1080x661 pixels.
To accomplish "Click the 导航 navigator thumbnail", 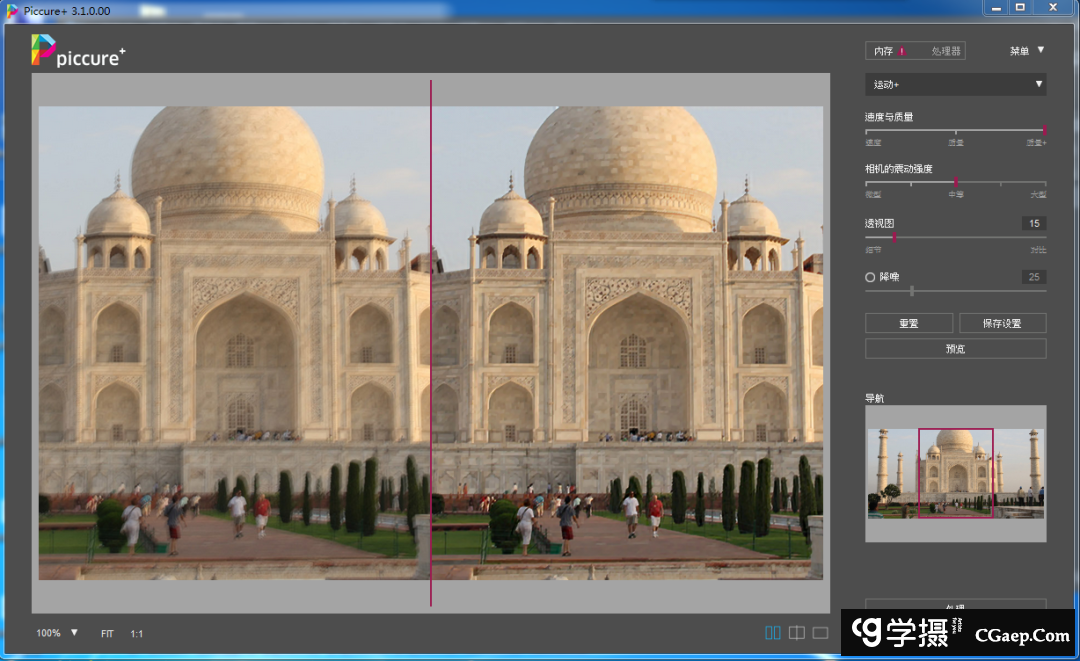I will click(x=955, y=473).
